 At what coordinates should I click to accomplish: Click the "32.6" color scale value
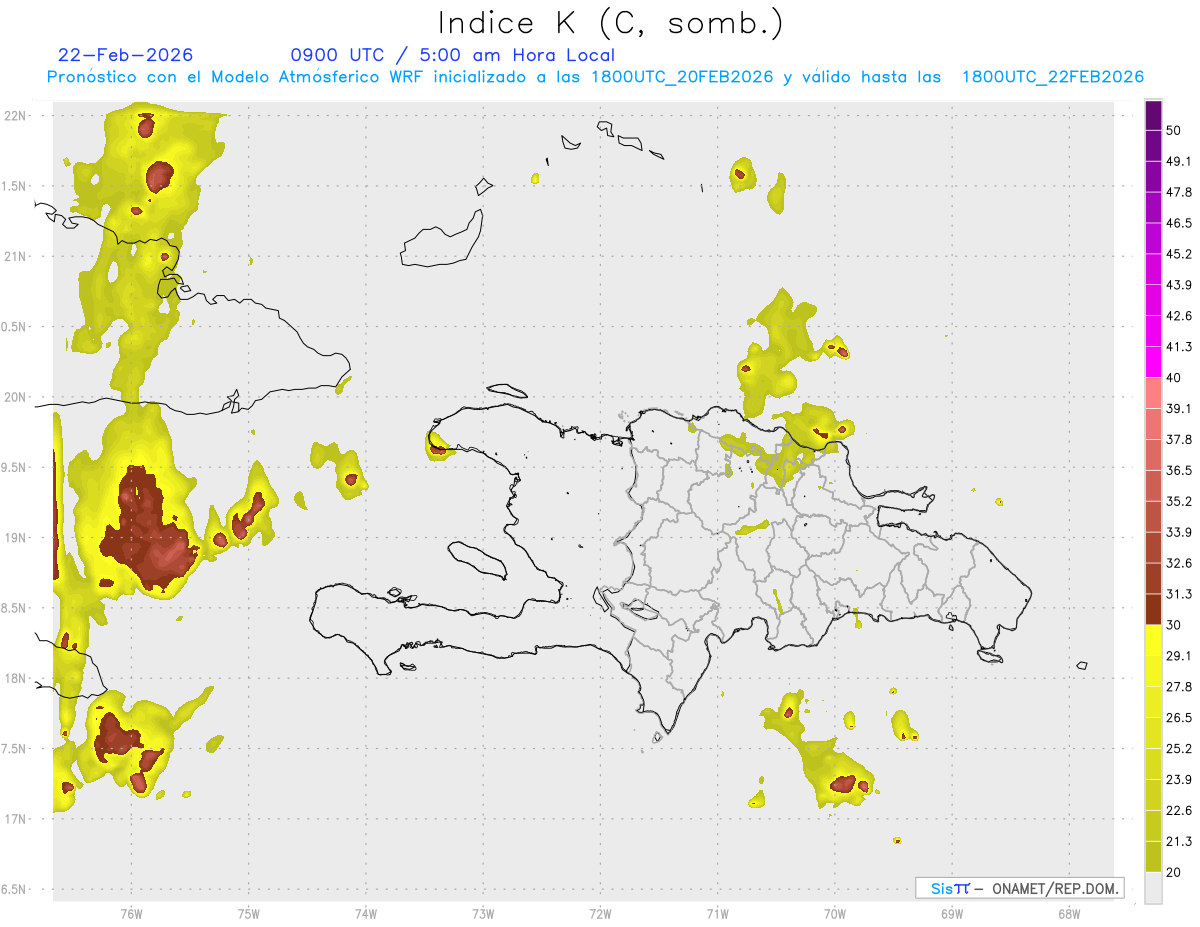[x=1179, y=563]
